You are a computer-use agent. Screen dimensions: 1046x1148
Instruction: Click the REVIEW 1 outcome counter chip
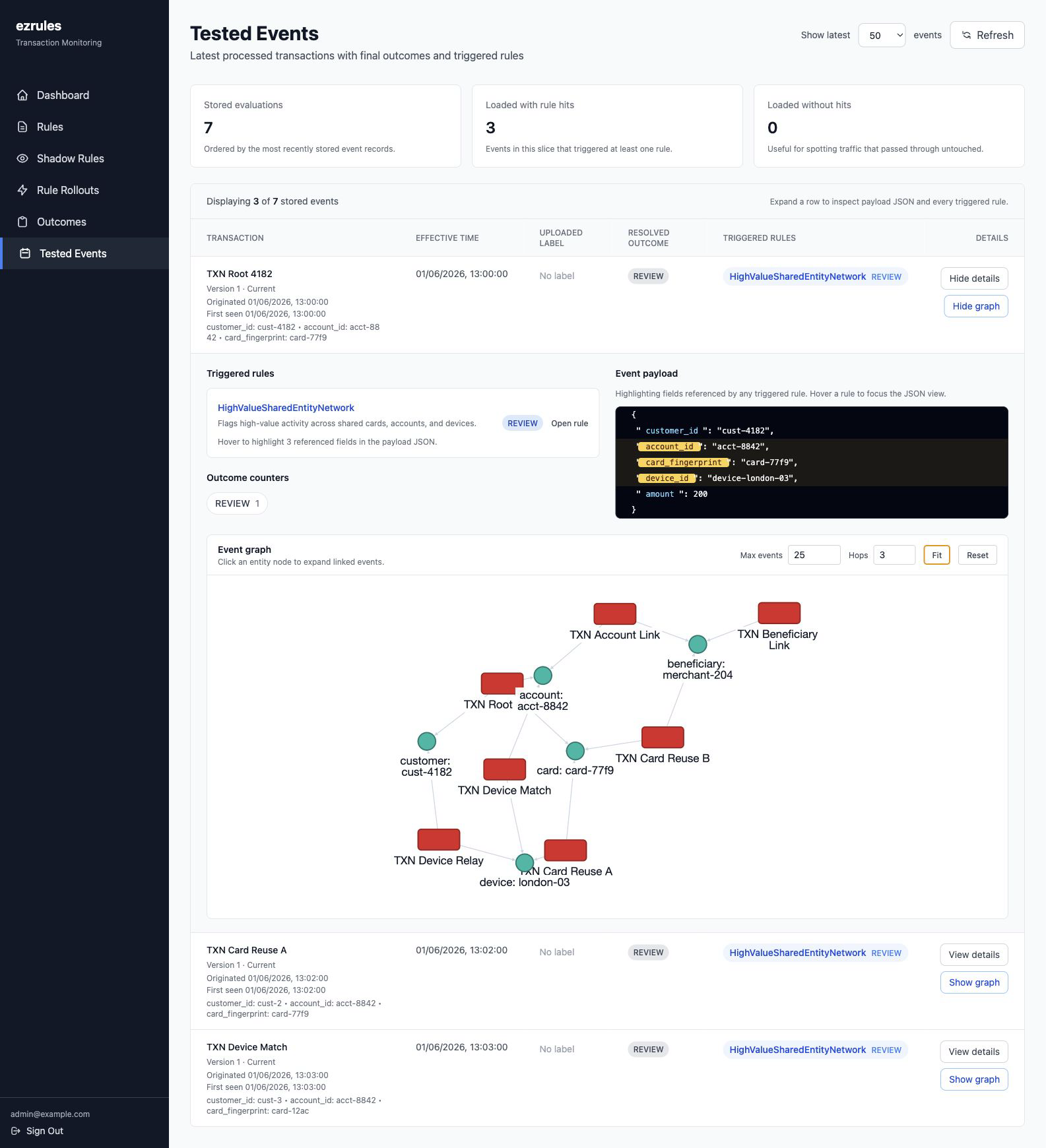pyautogui.click(x=237, y=503)
